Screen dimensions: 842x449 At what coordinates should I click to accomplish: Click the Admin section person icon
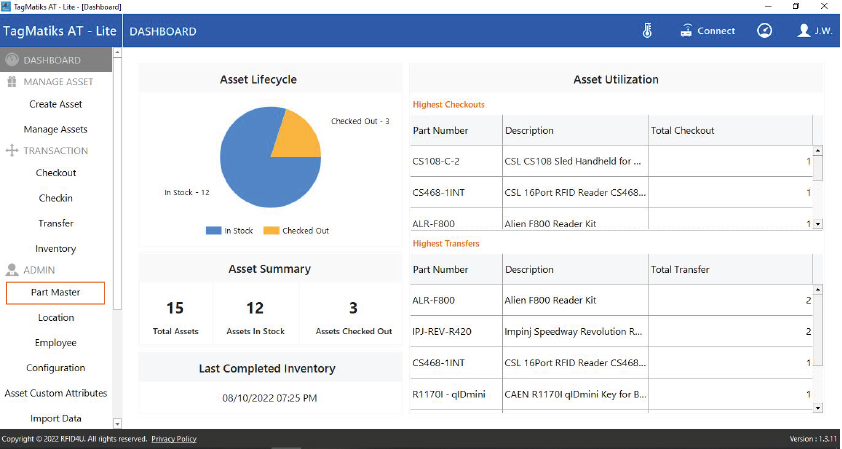tap(13, 270)
